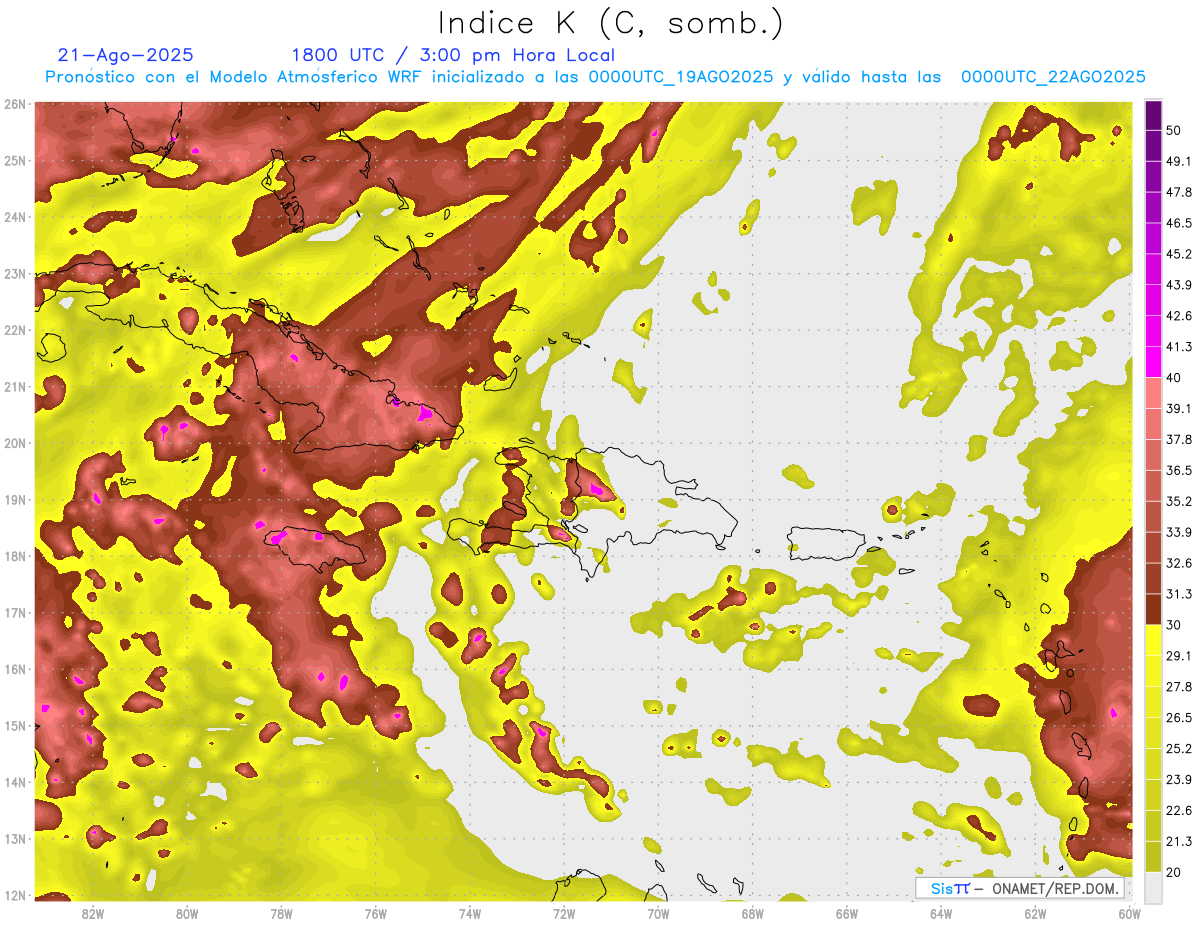Image resolution: width=1200 pixels, height=927 pixels.
Task: Select the bright yellow swatch between 29.1 and 30
Action: click(1153, 640)
